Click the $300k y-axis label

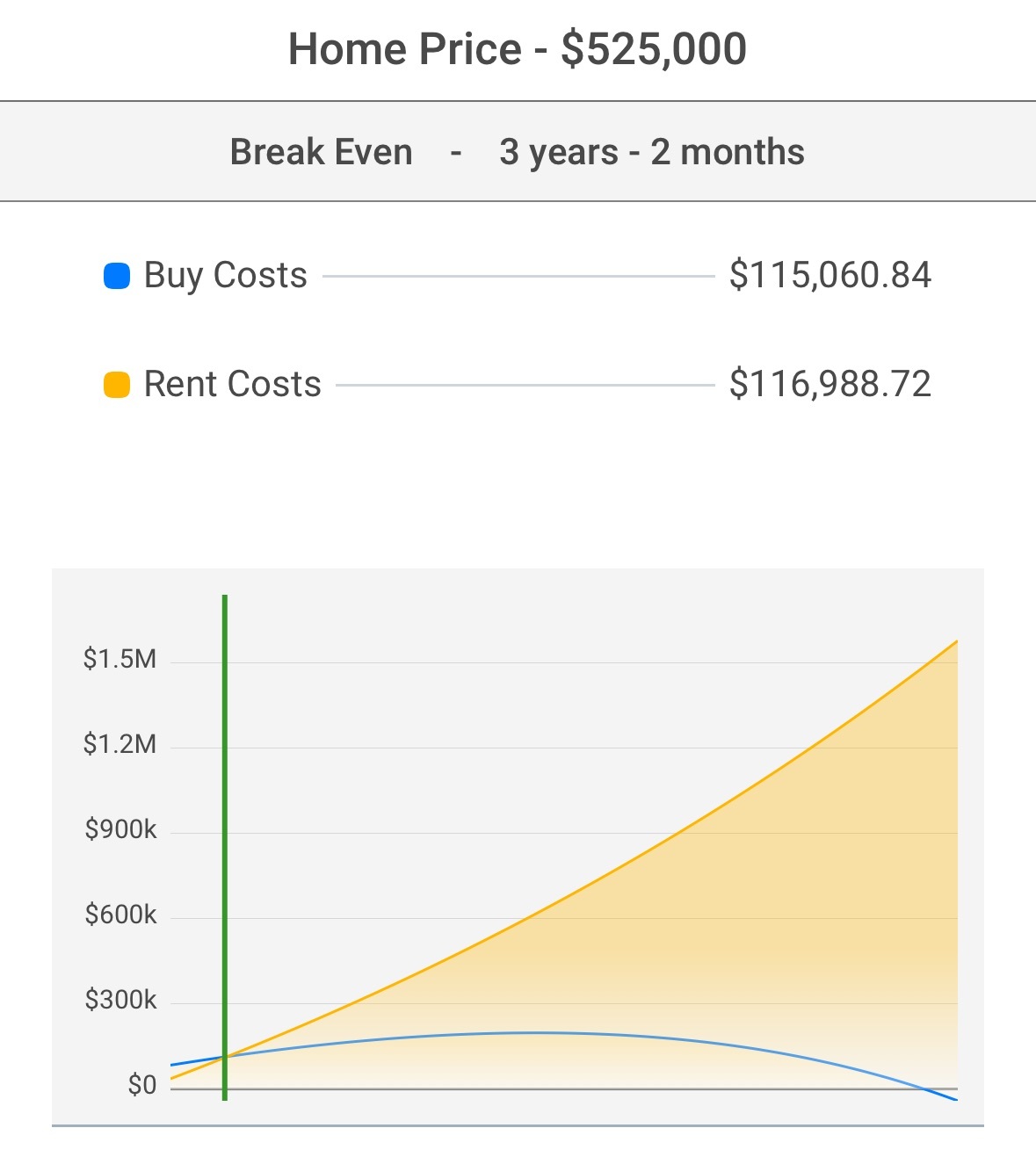[120, 1000]
